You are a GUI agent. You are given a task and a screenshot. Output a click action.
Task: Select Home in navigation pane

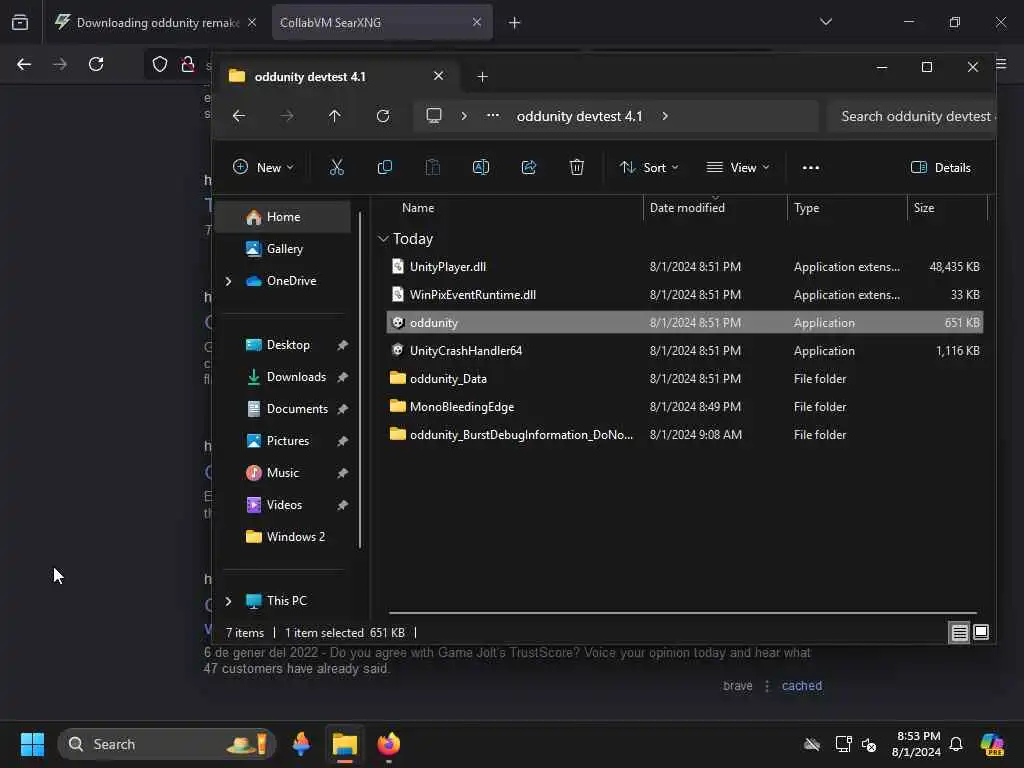(283, 217)
